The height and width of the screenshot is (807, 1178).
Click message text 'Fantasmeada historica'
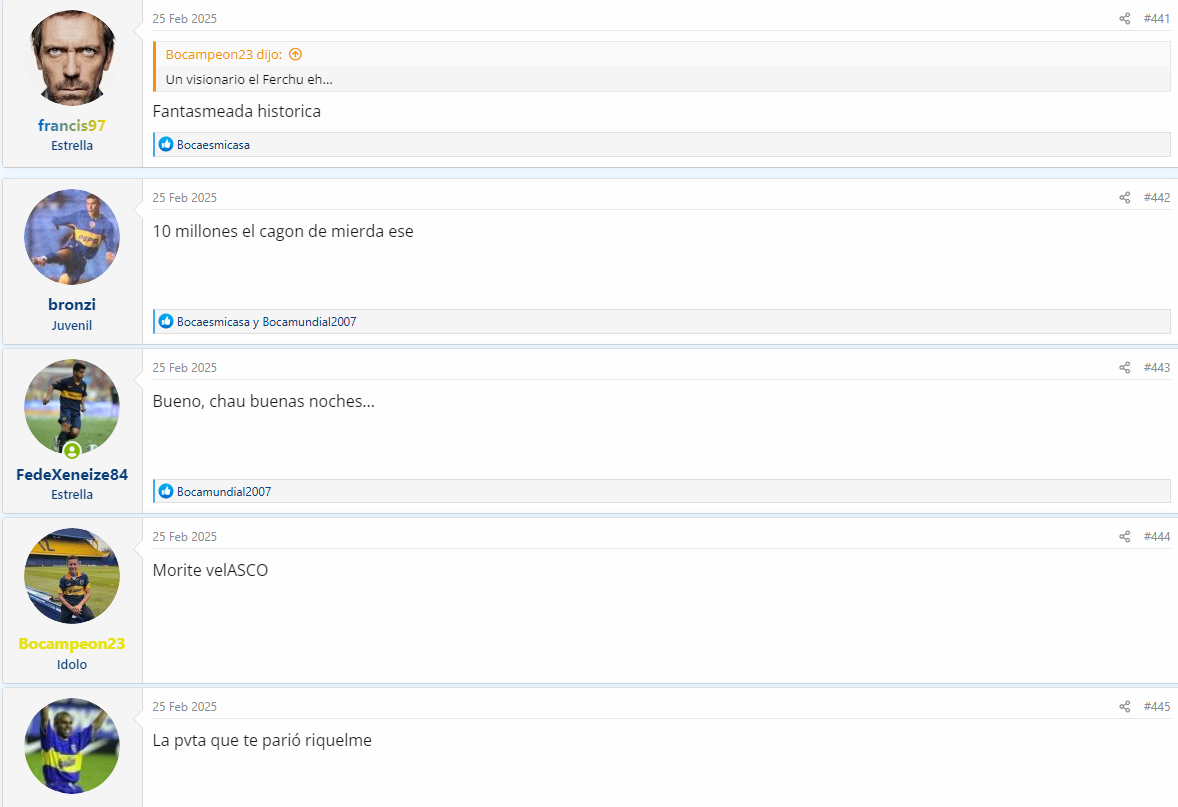pos(237,111)
